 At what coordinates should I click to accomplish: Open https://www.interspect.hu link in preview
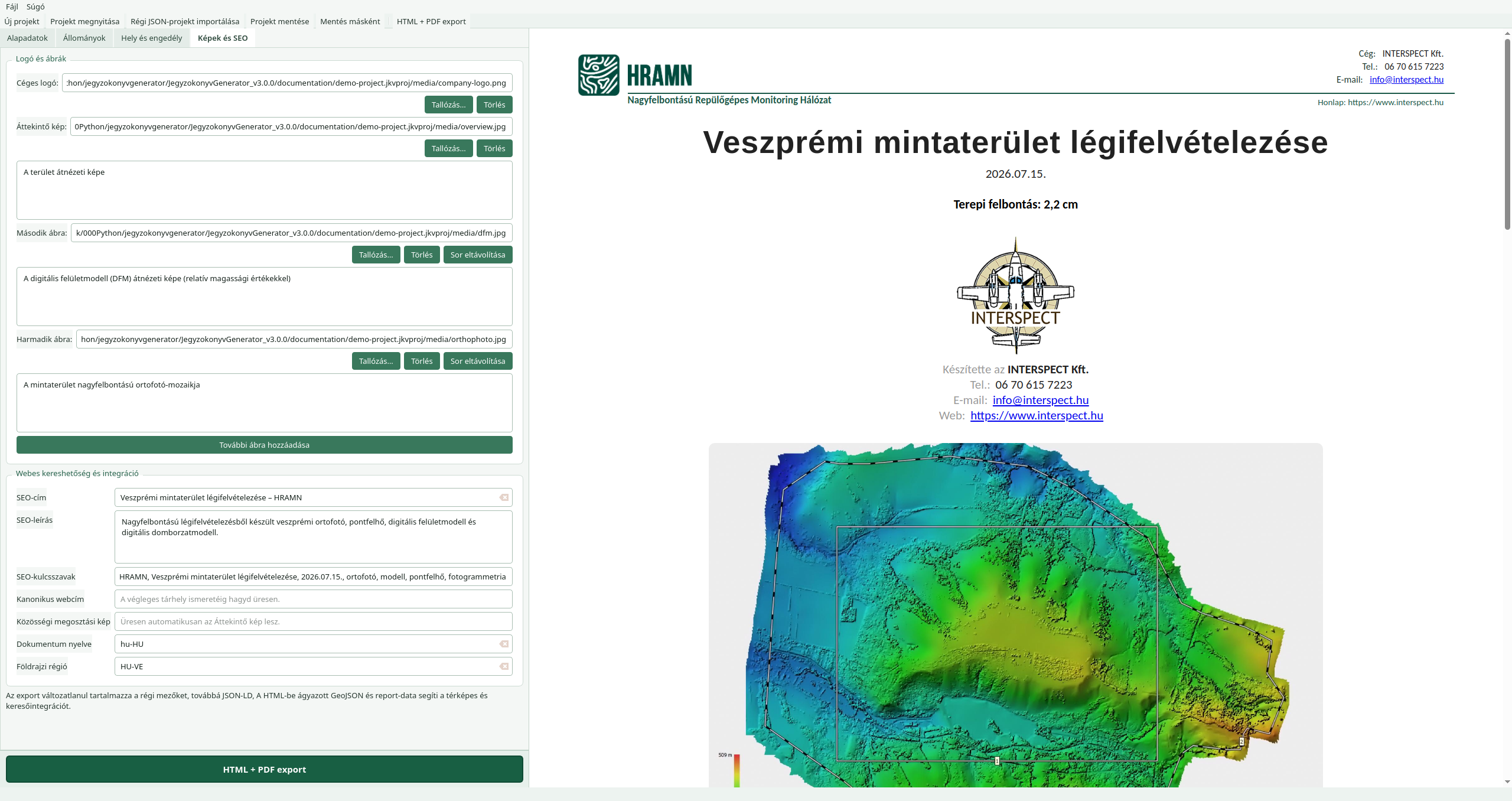coord(1037,415)
